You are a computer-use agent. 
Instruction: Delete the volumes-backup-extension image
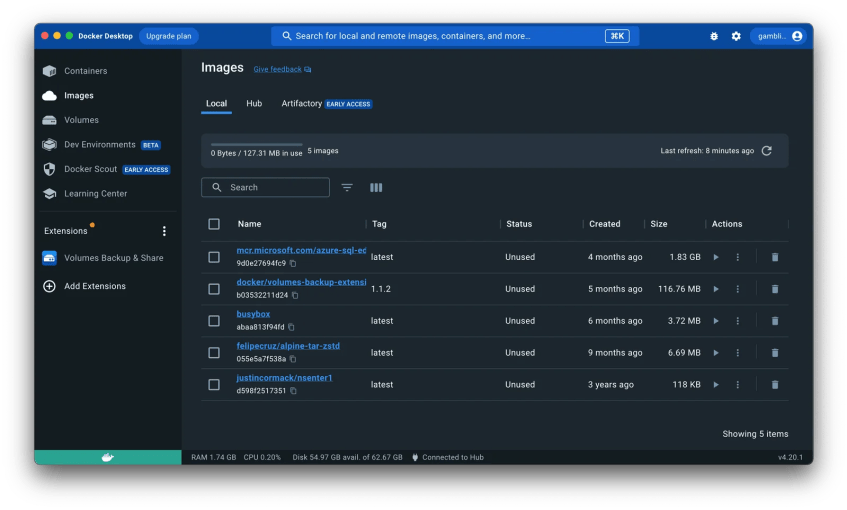pyautogui.click(x=775, y=289)
